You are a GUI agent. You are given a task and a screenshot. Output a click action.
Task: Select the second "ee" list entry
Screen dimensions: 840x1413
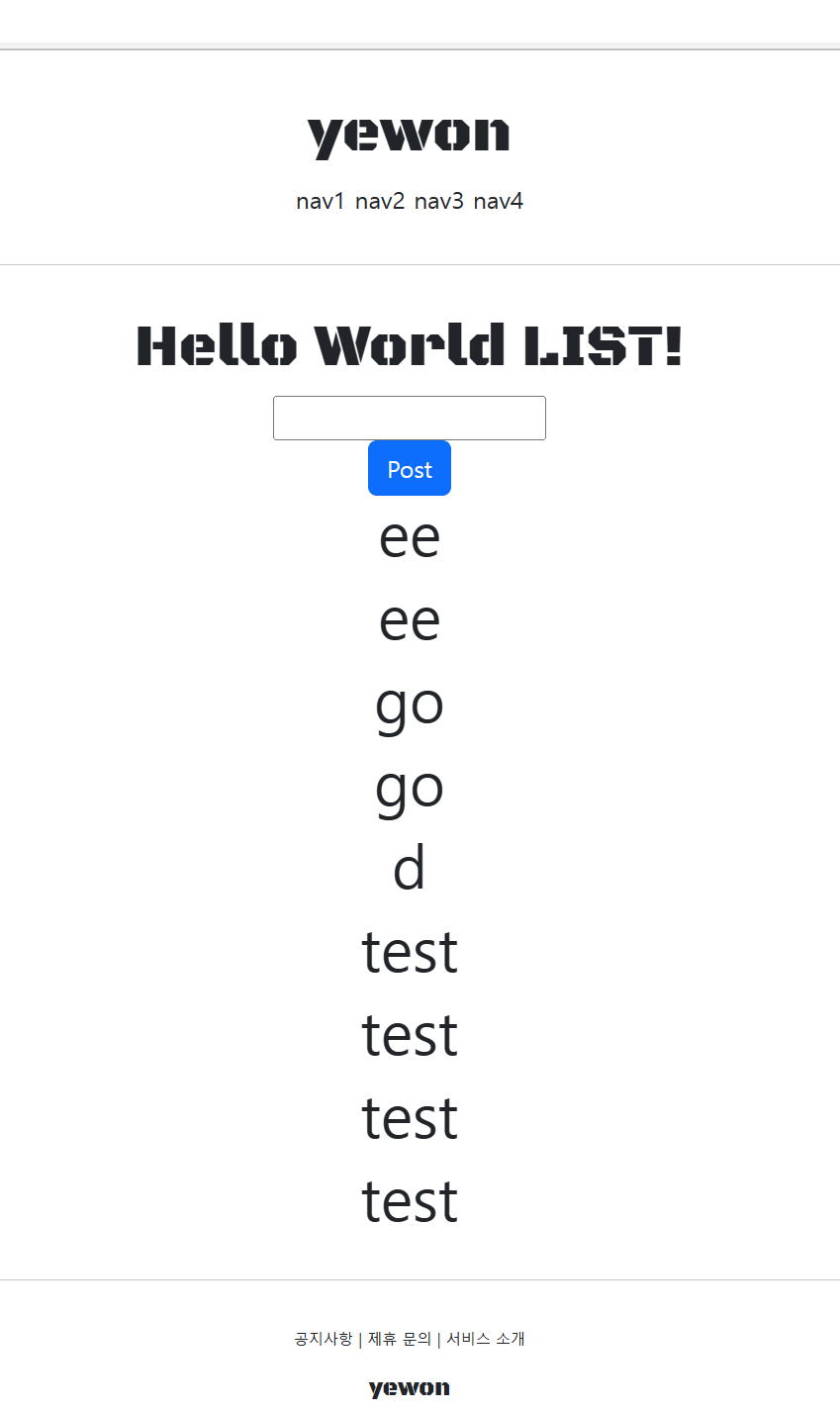click(x=410, y=620)
